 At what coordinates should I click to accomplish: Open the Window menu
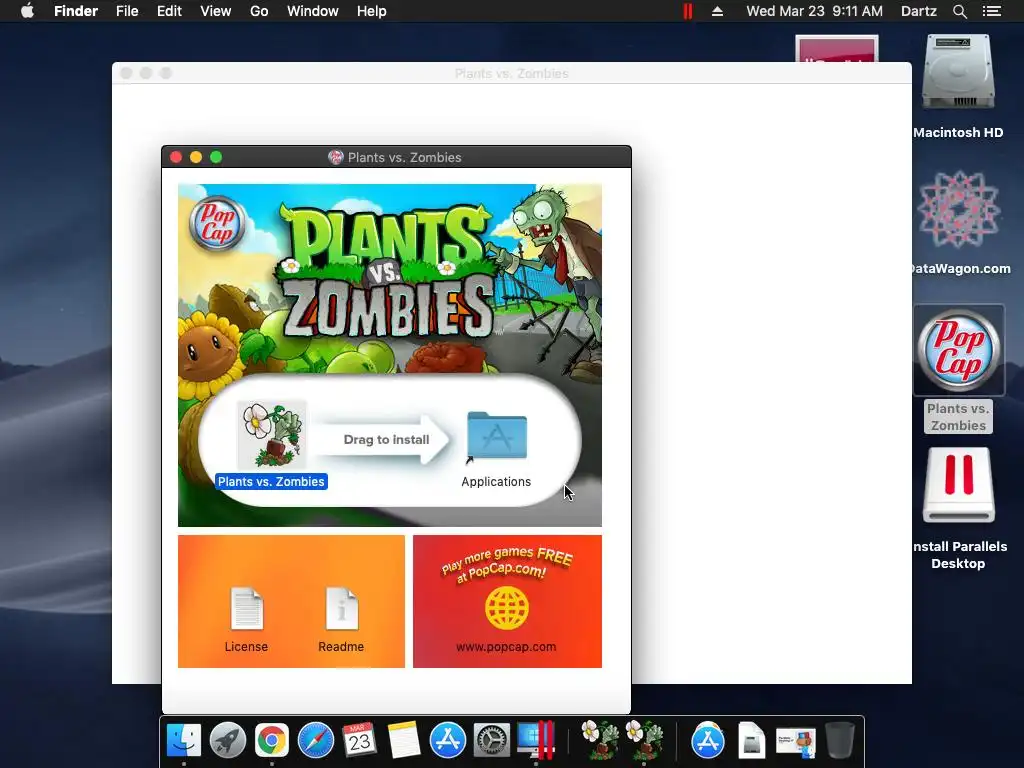click(313, 11)
